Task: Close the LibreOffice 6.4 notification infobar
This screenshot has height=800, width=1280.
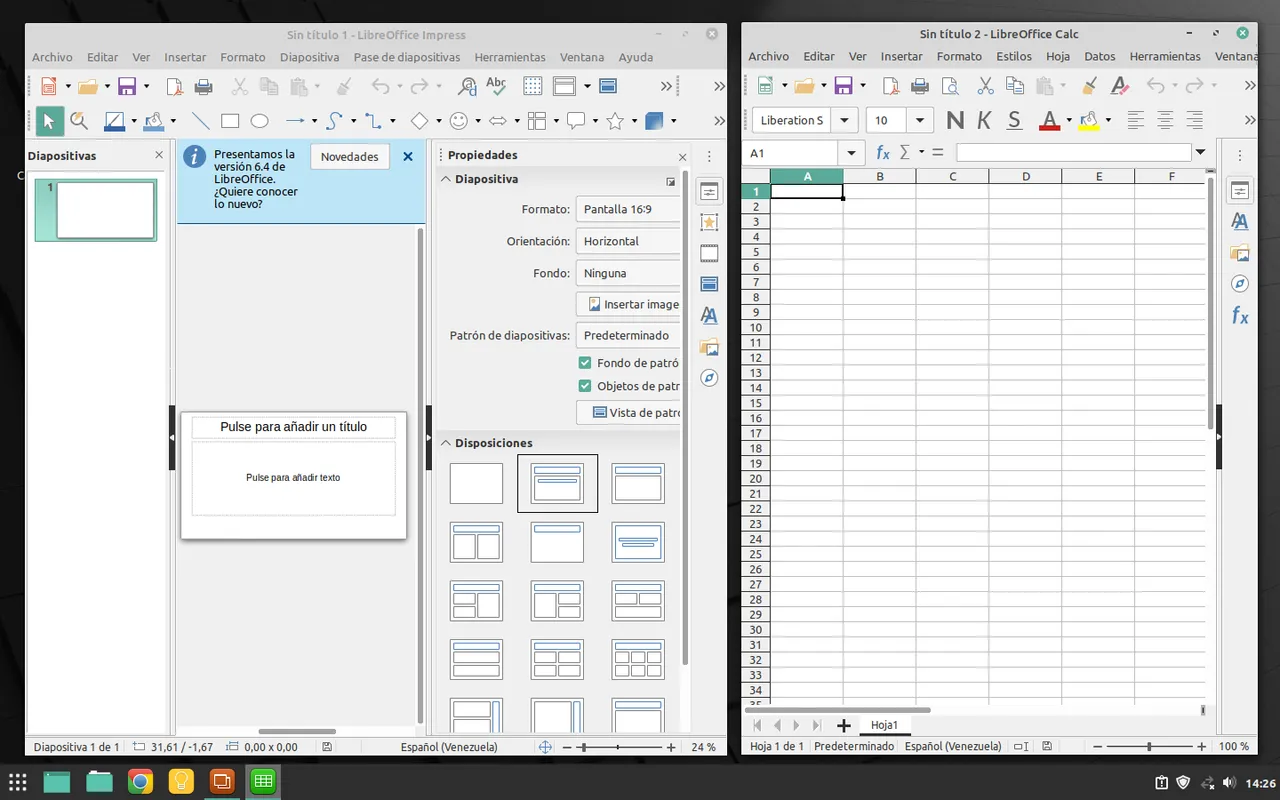Action: pyautogui.click(x=408, y=157)
